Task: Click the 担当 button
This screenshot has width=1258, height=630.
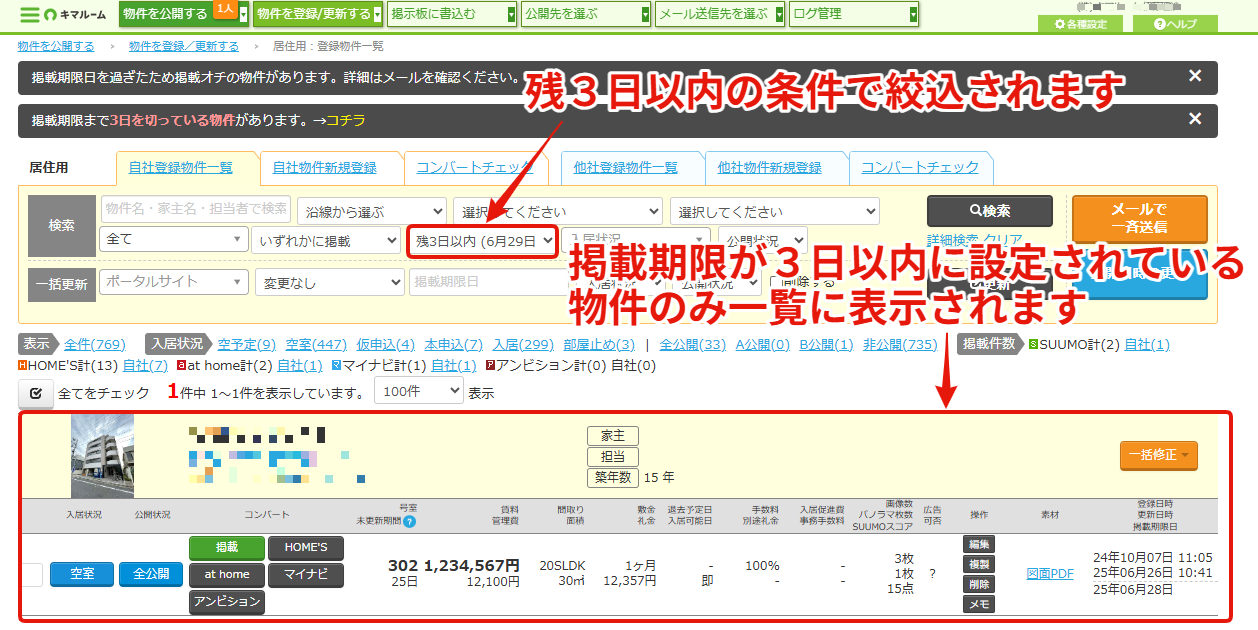Action: 612,457
